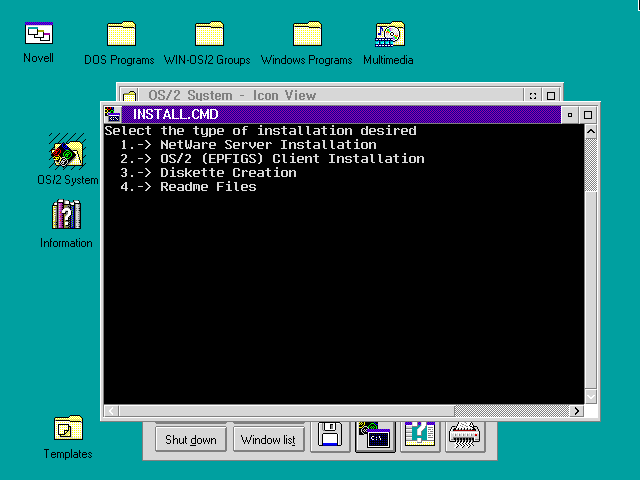640x480 pixels.
Task: Click the shredder icon in LaunchPad
Action: tap(464, 435)
